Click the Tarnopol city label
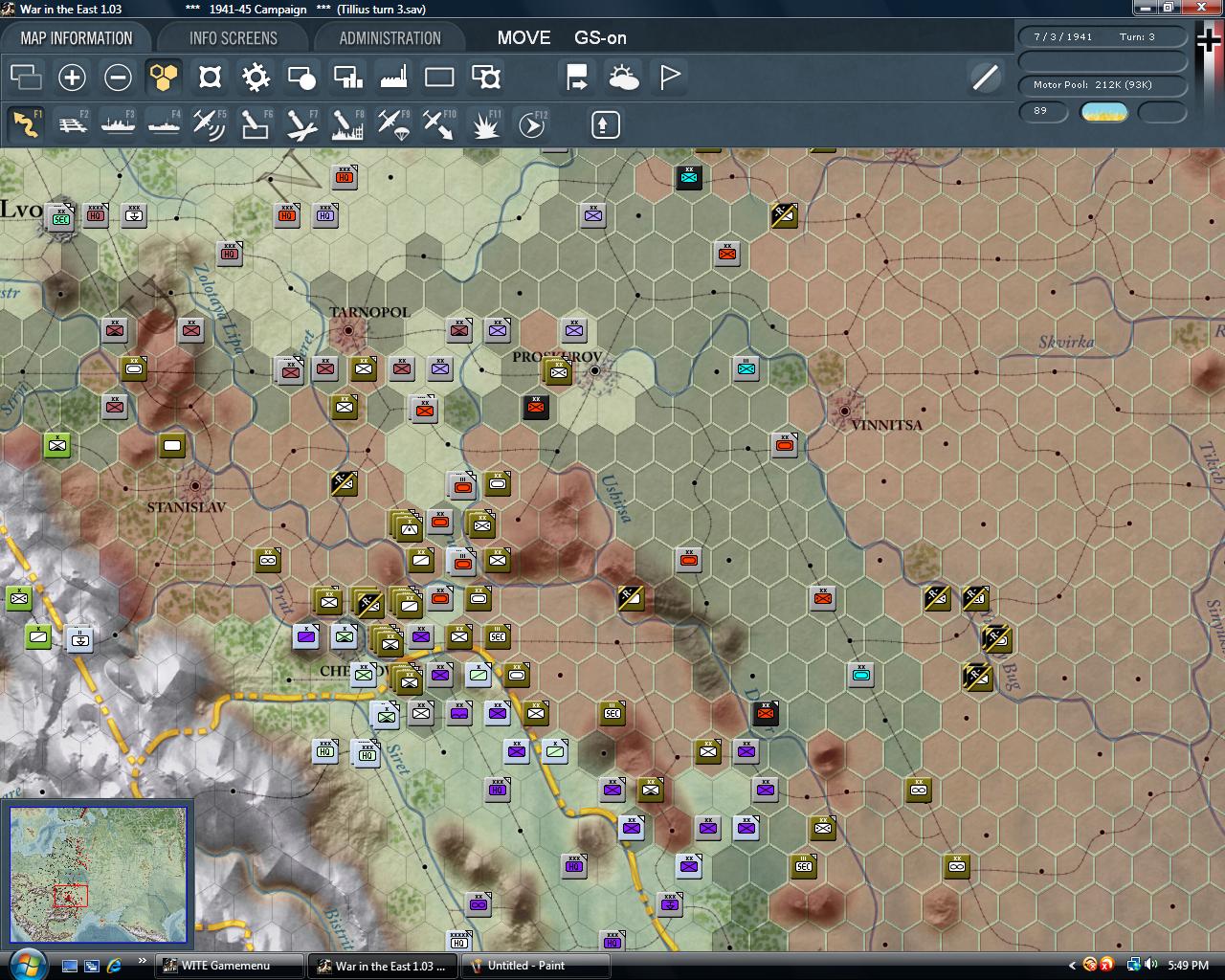 (369, 312)
